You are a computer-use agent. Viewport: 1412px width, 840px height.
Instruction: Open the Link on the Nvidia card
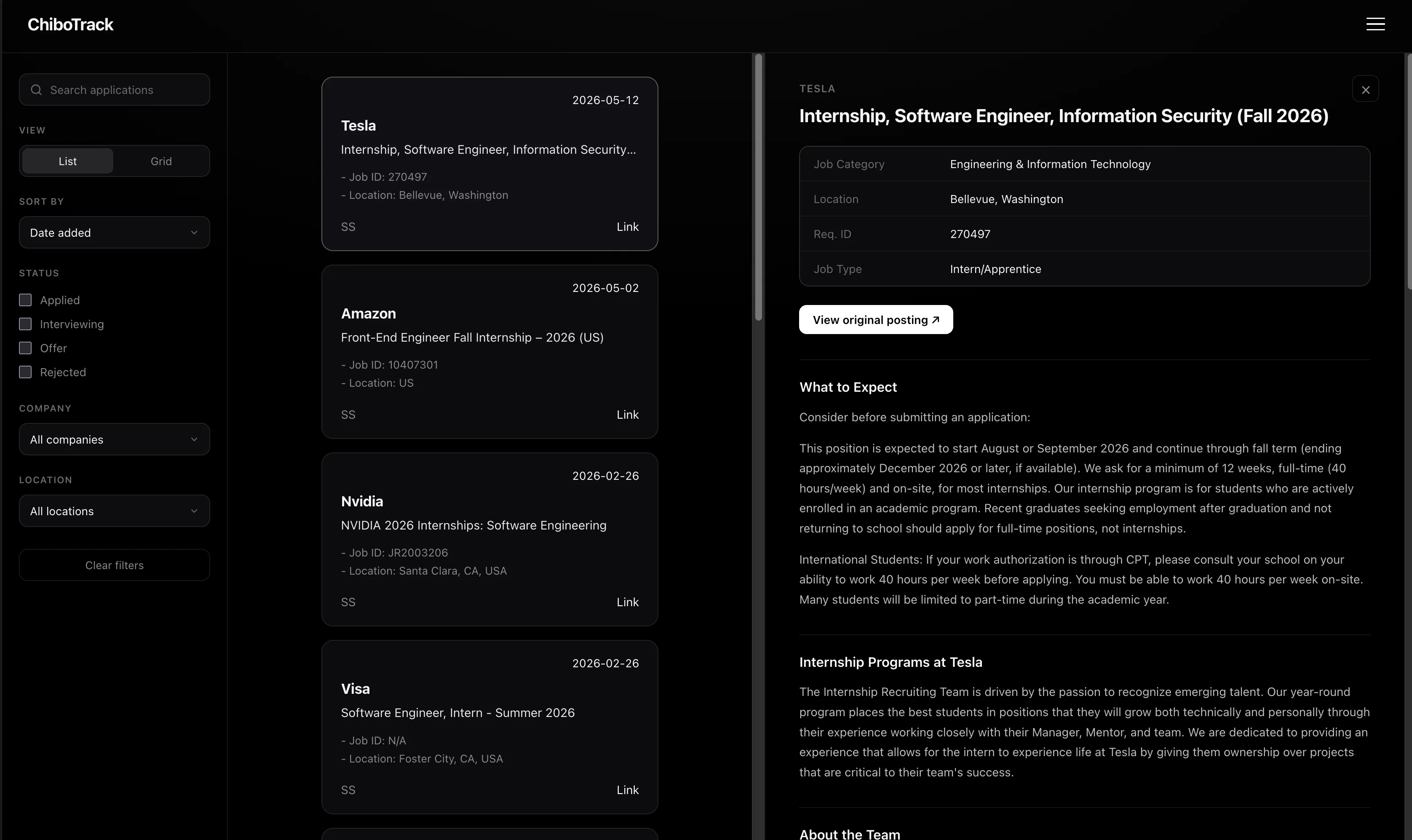click(627, 602)
